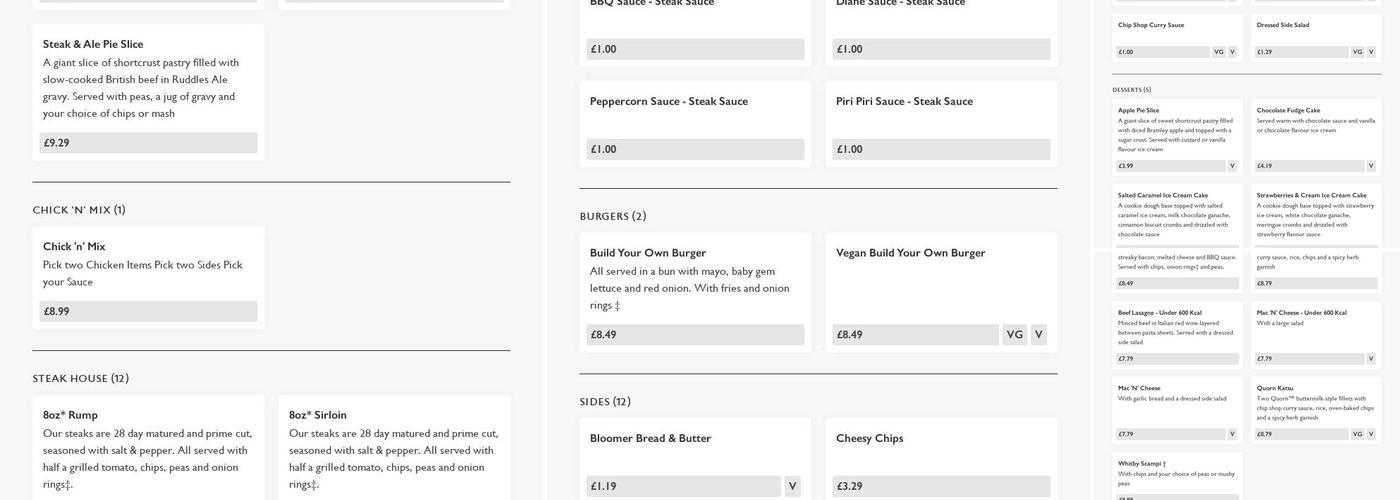Click the V badge on Chocolate Fudge Cake
This screenshot has width=1400, height=500.
(1370, 166)
